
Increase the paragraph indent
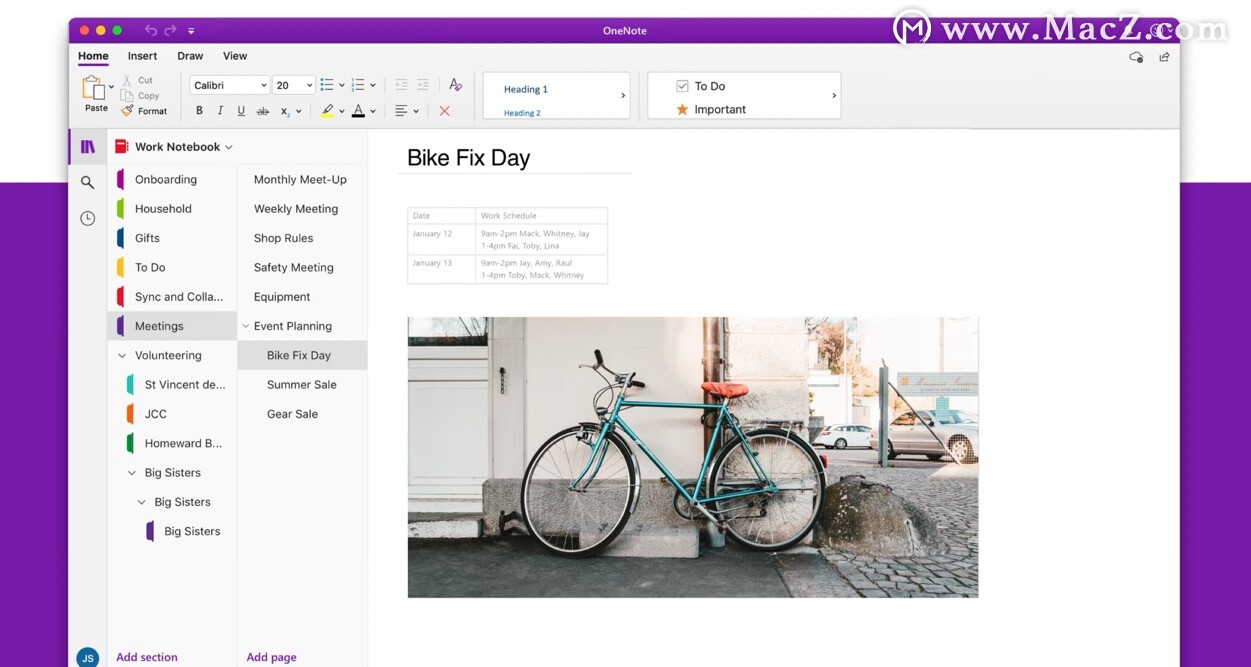click(x=423, y=85)
